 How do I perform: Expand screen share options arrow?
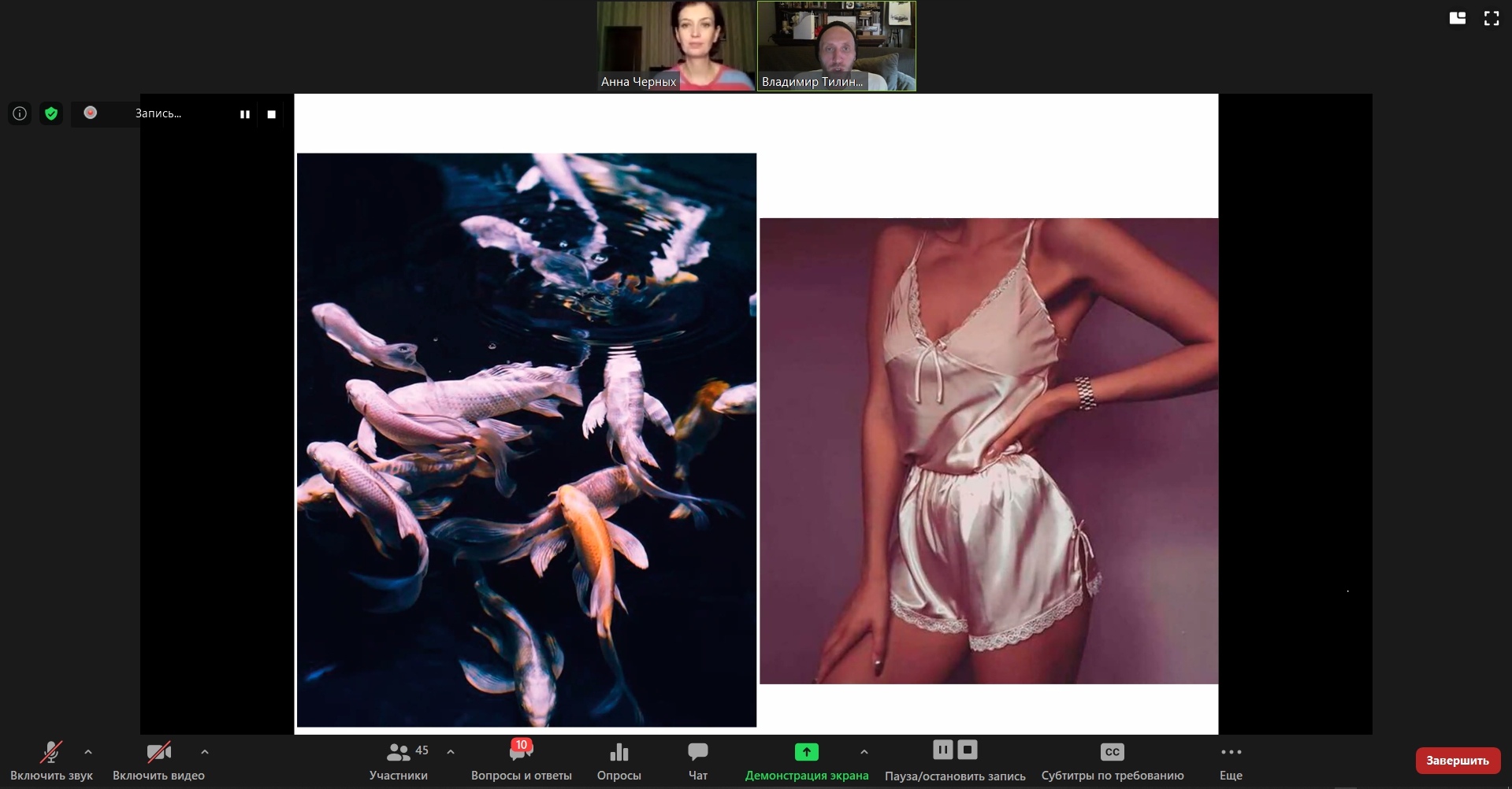[864, 752]
